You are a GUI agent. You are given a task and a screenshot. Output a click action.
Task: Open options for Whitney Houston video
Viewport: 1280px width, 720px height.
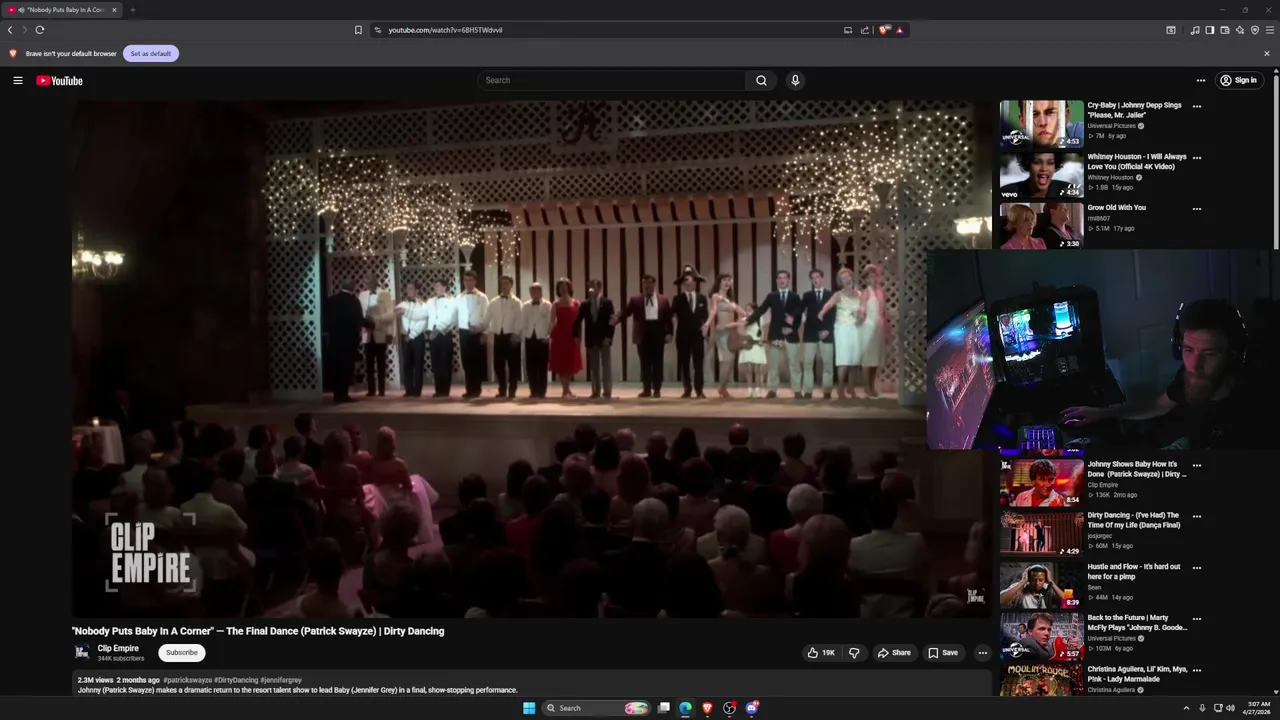point(1196,157)
